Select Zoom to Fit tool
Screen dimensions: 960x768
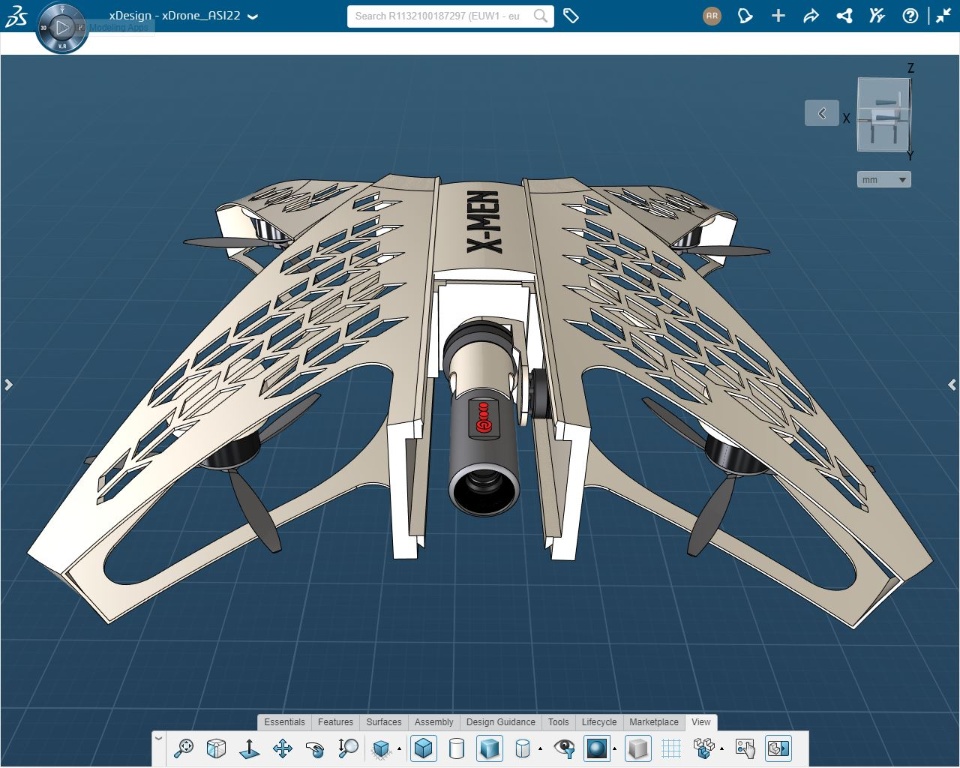coord(184,748)
